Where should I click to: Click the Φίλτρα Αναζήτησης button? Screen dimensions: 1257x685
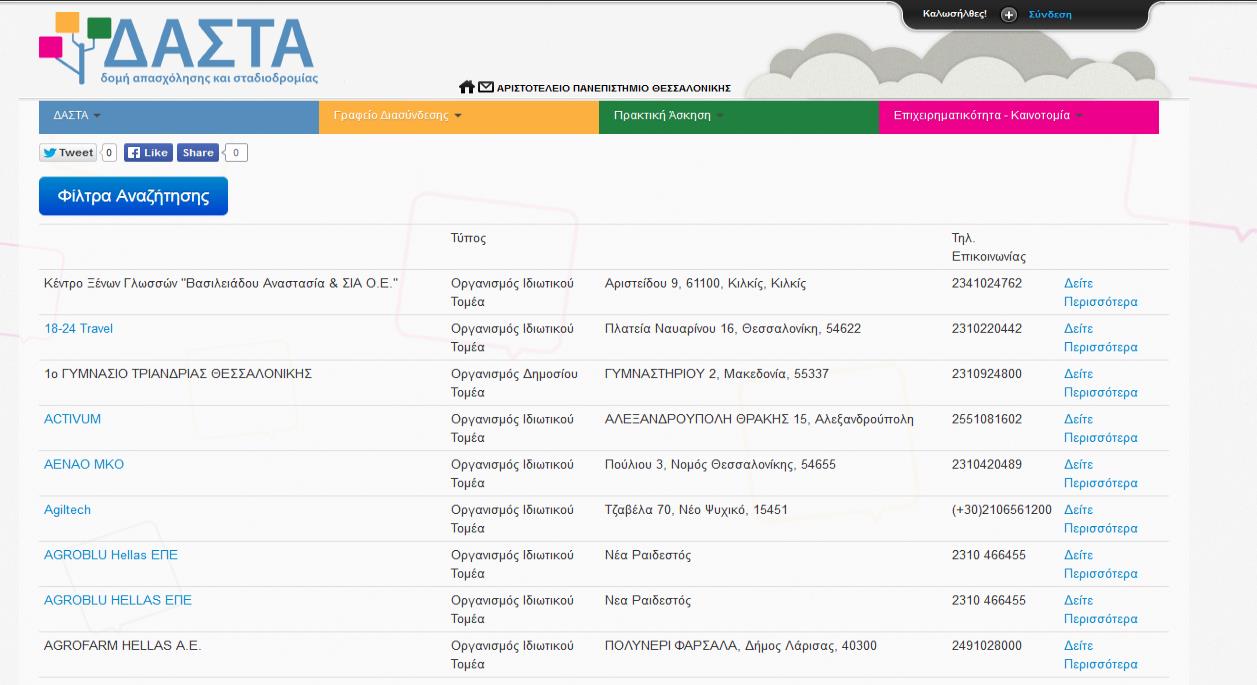click(133, 196)
